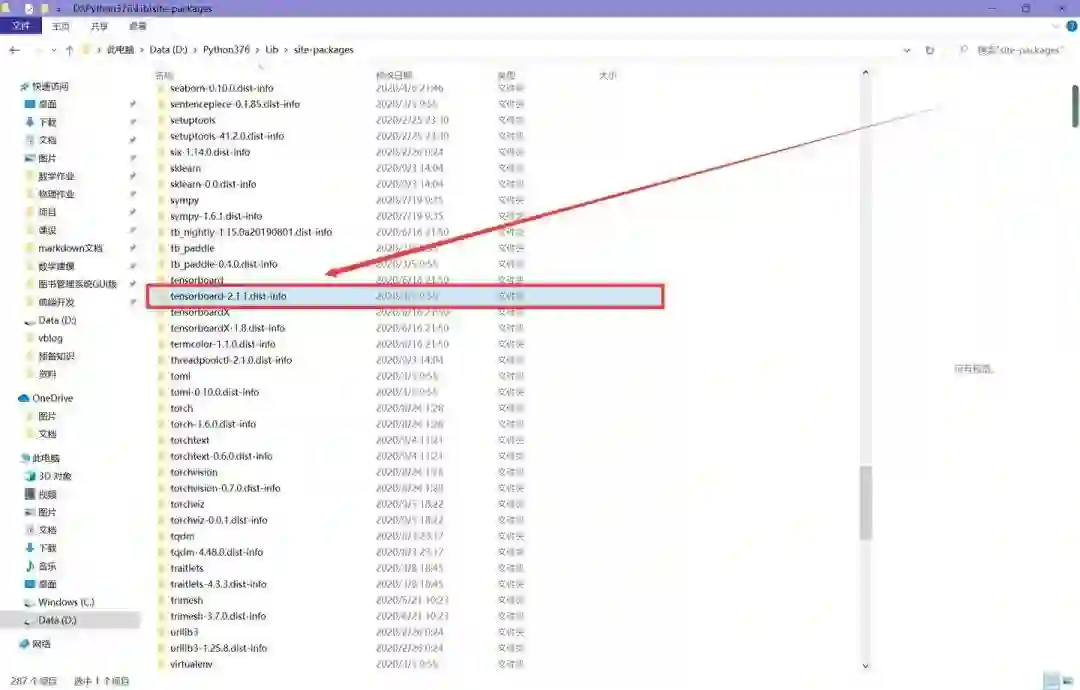1080x690 pixels.
Task: Click the folder icon of sklearn
Action: [x=162, y=168]
